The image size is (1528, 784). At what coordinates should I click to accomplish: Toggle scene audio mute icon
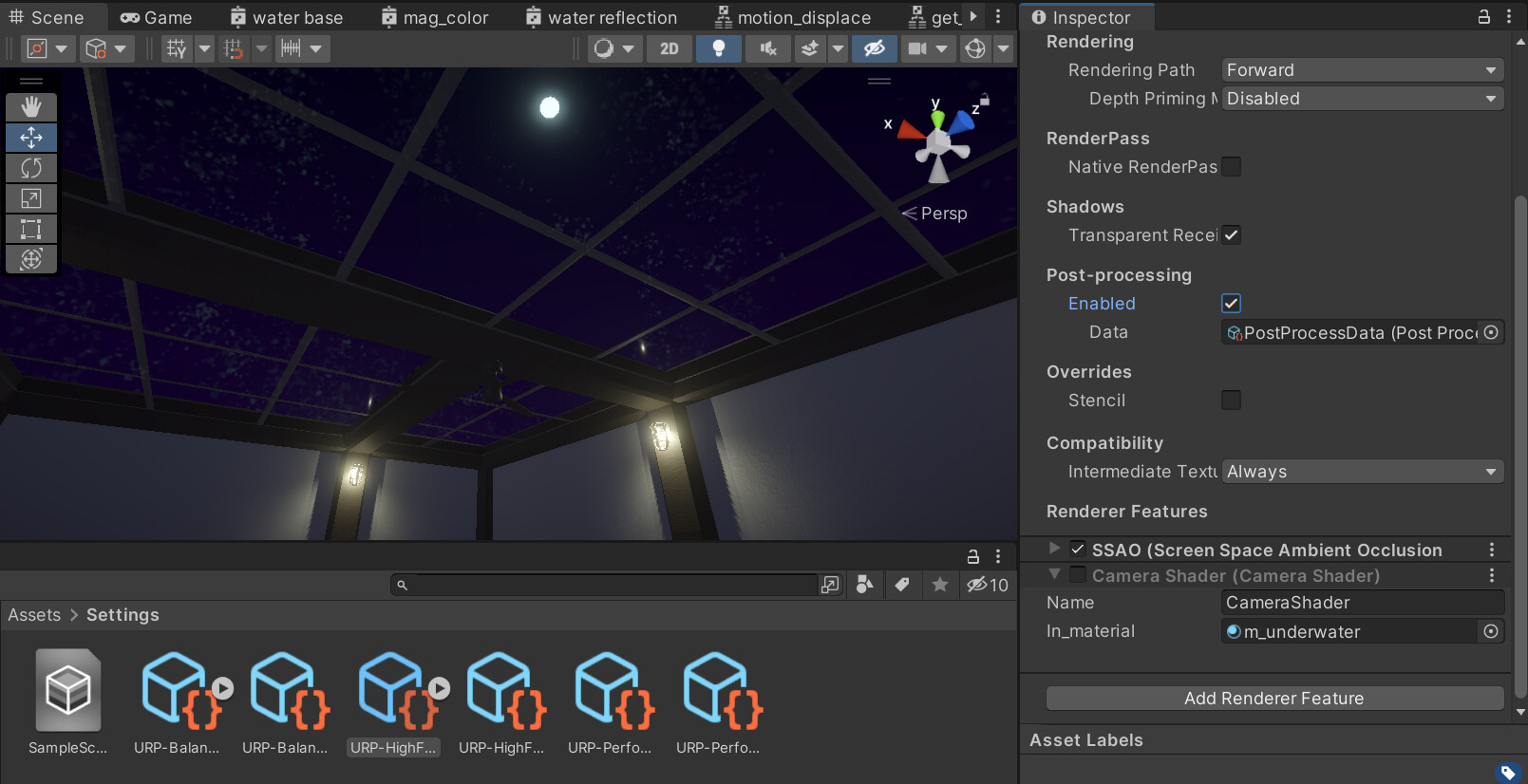[768, 48]
